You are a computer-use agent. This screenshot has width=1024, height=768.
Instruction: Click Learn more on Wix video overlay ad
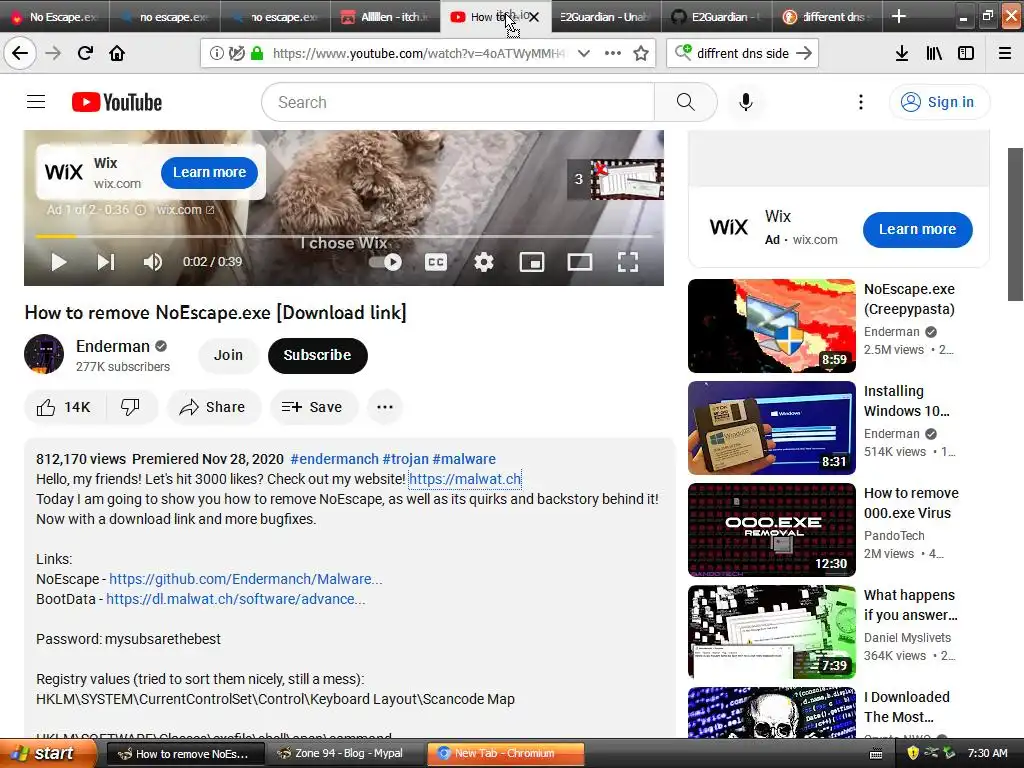point(209,172)
